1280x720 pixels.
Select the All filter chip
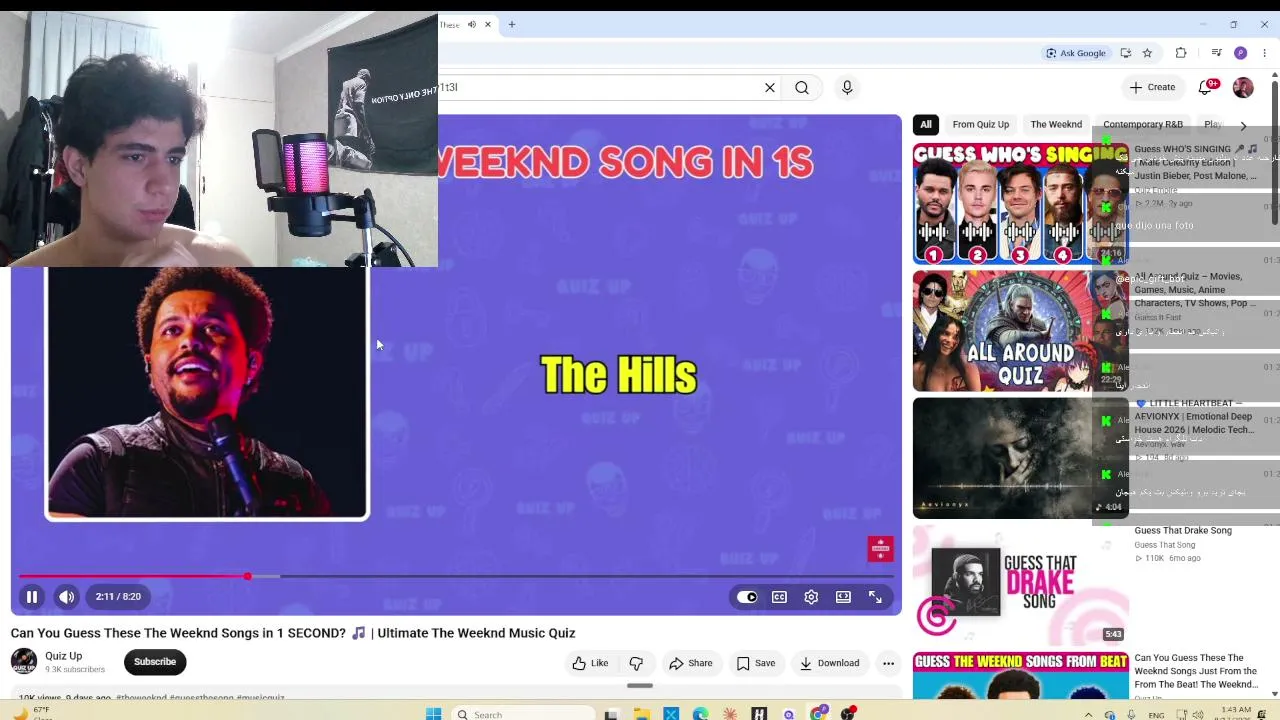click(x=926, y=125)
